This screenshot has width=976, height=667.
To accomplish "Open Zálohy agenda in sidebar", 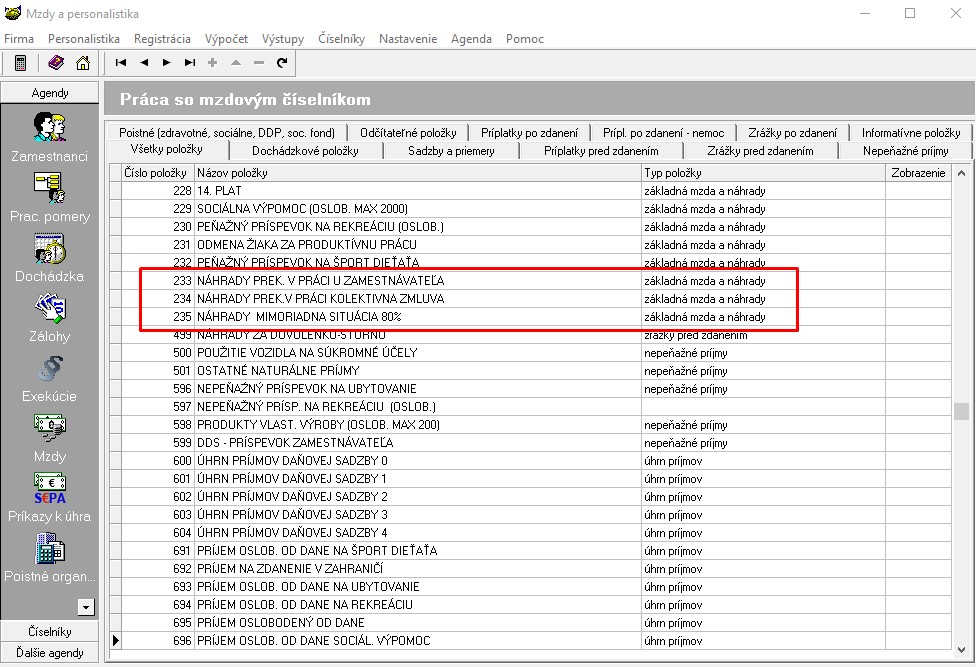I will pos(49,317).
